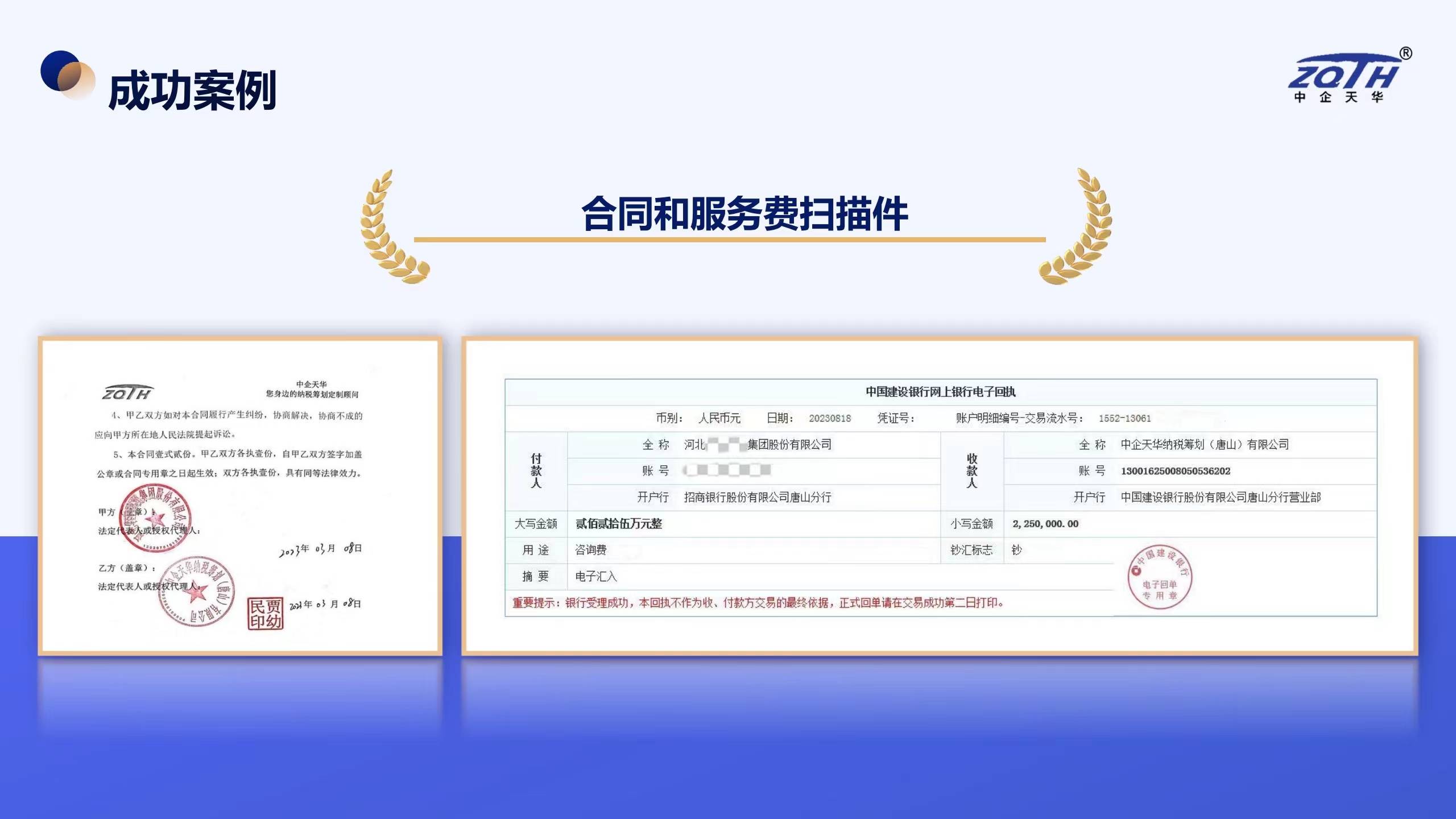The image size is (1456, 819).
Task: Click the 中国建设银行 电子回单专用章 red stamp
Action: point(1160,577)
